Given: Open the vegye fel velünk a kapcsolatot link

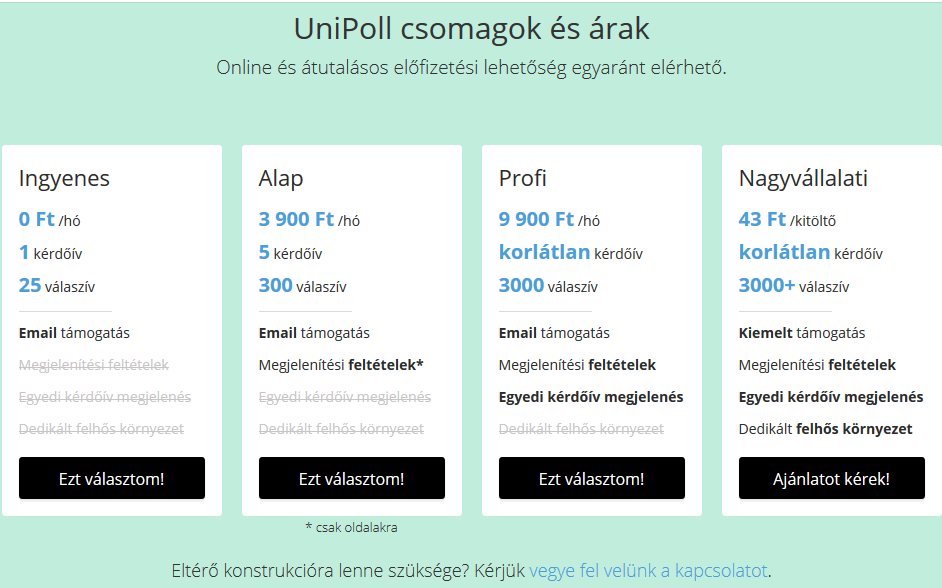Looking at the screenshot, I should click(x=648, y=570).
